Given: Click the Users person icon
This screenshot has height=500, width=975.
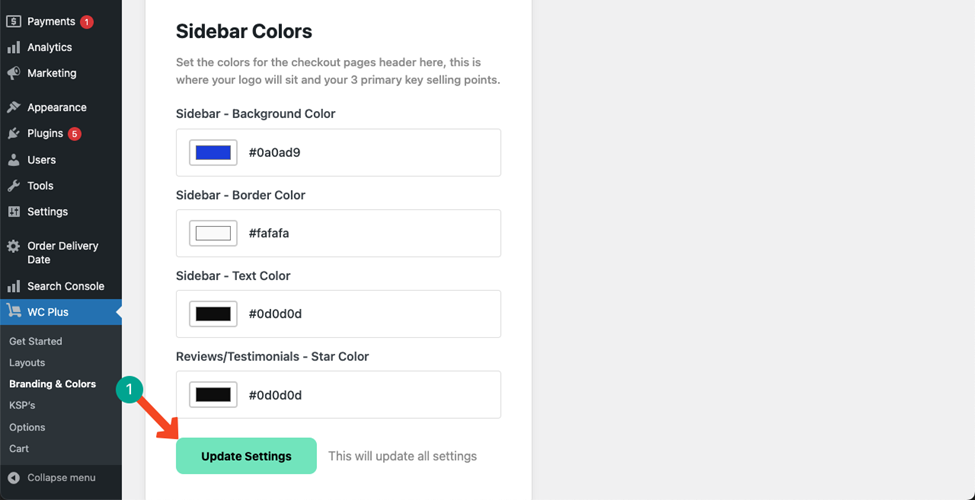Looking at the screenshot, I should tap(14, 160).
